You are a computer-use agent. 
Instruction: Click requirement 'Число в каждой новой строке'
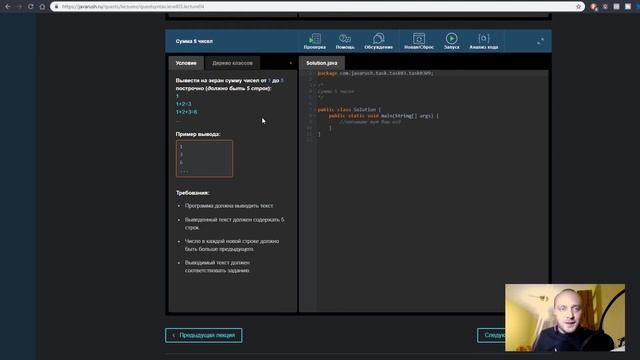click(232, 245)
